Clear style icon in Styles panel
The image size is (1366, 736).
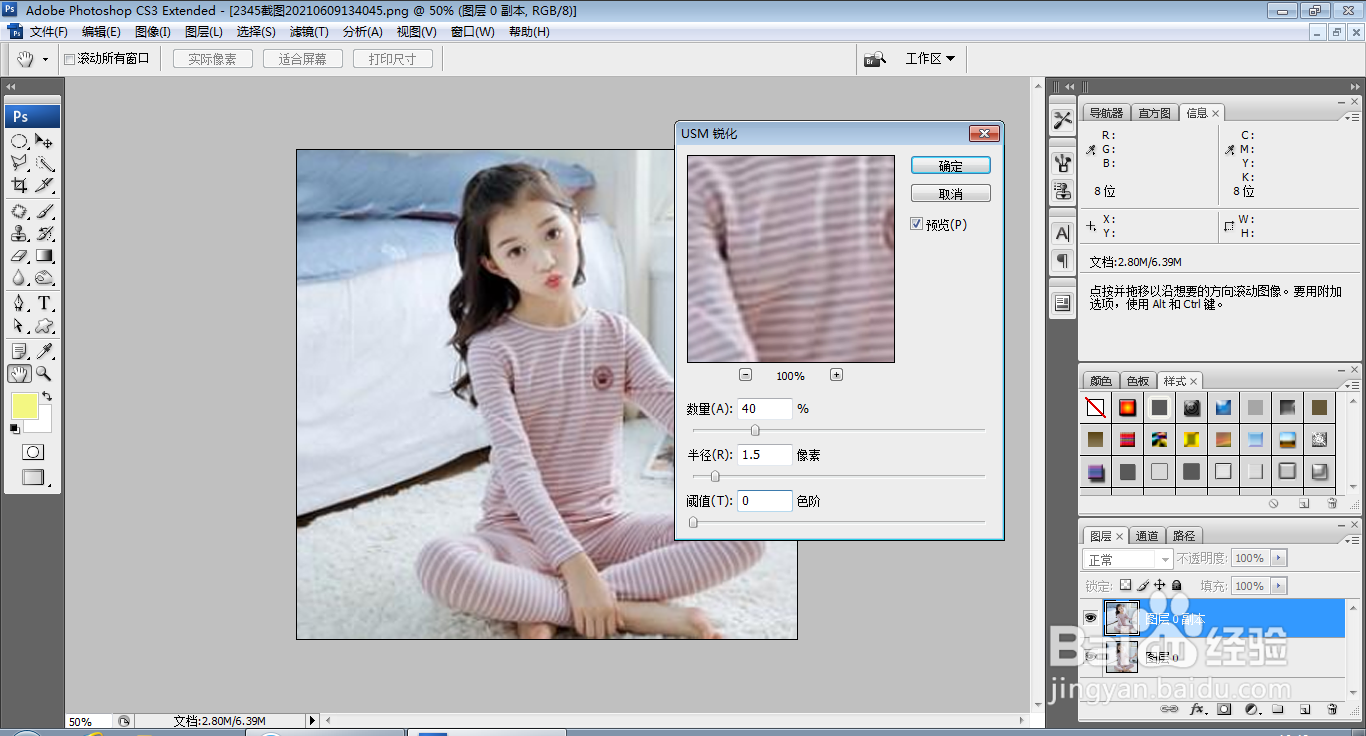pos(1274,503)
